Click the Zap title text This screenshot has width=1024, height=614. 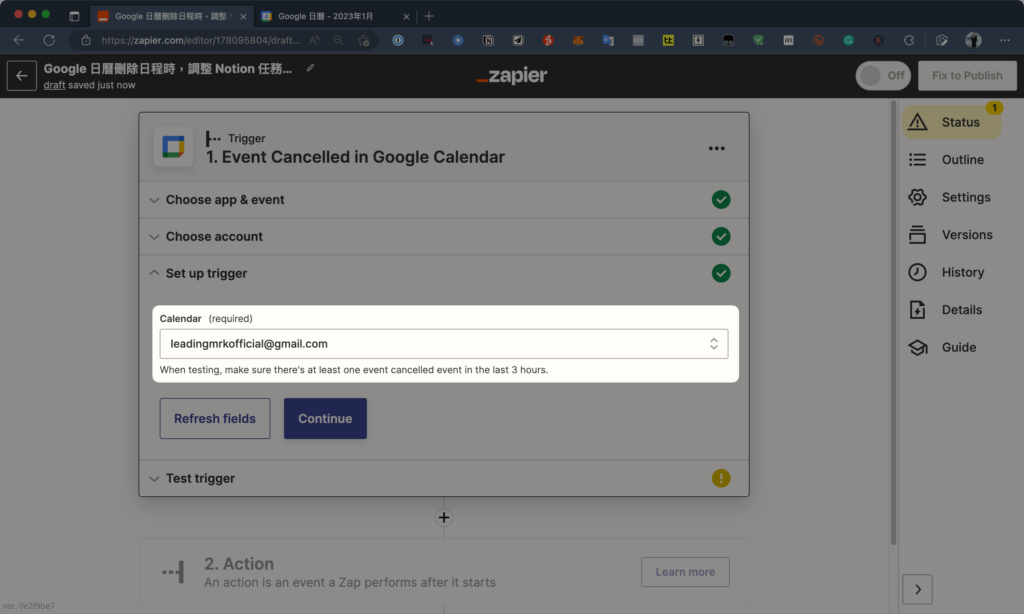168,69
